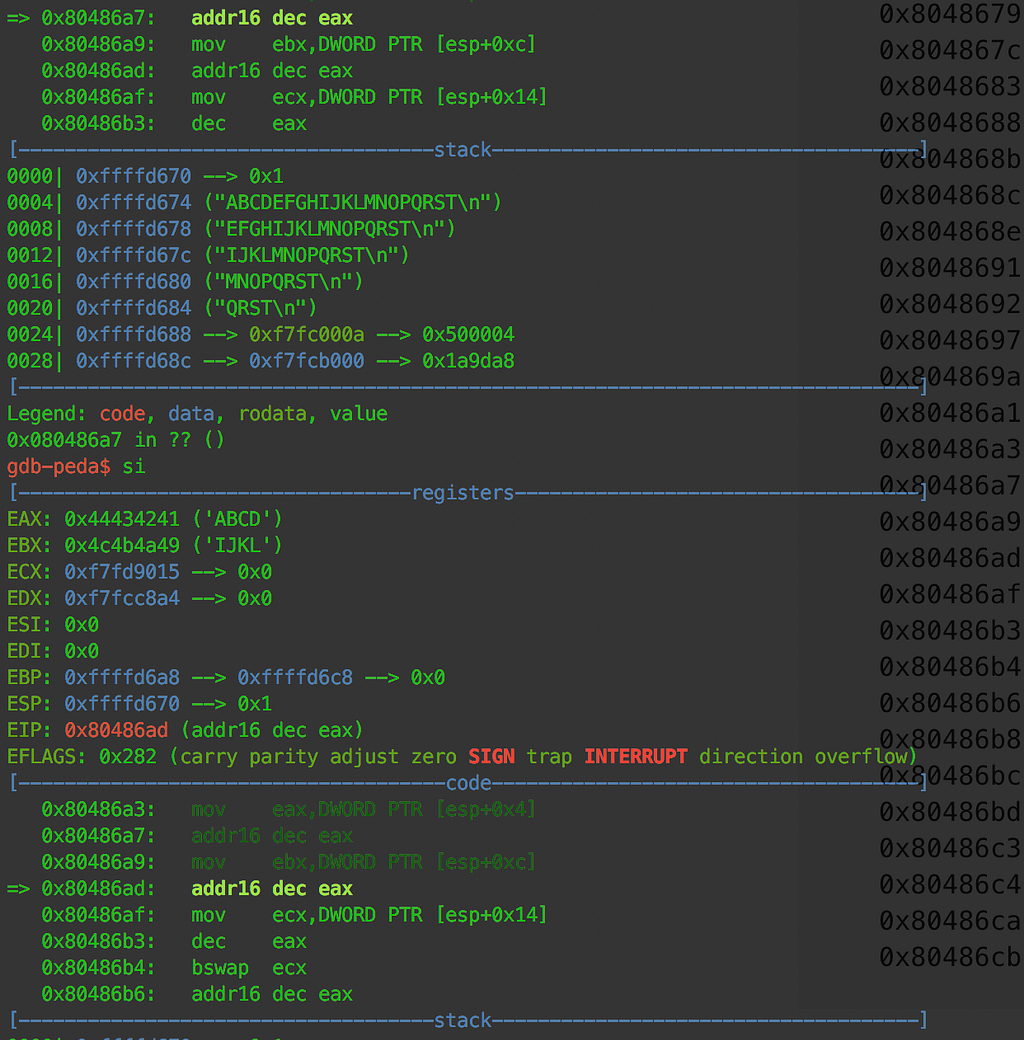Screen dimensions: 1024x1040
Task: Select 0x80486c3 in the black address list
Action: pyautogui.click(x=950, y=848)
